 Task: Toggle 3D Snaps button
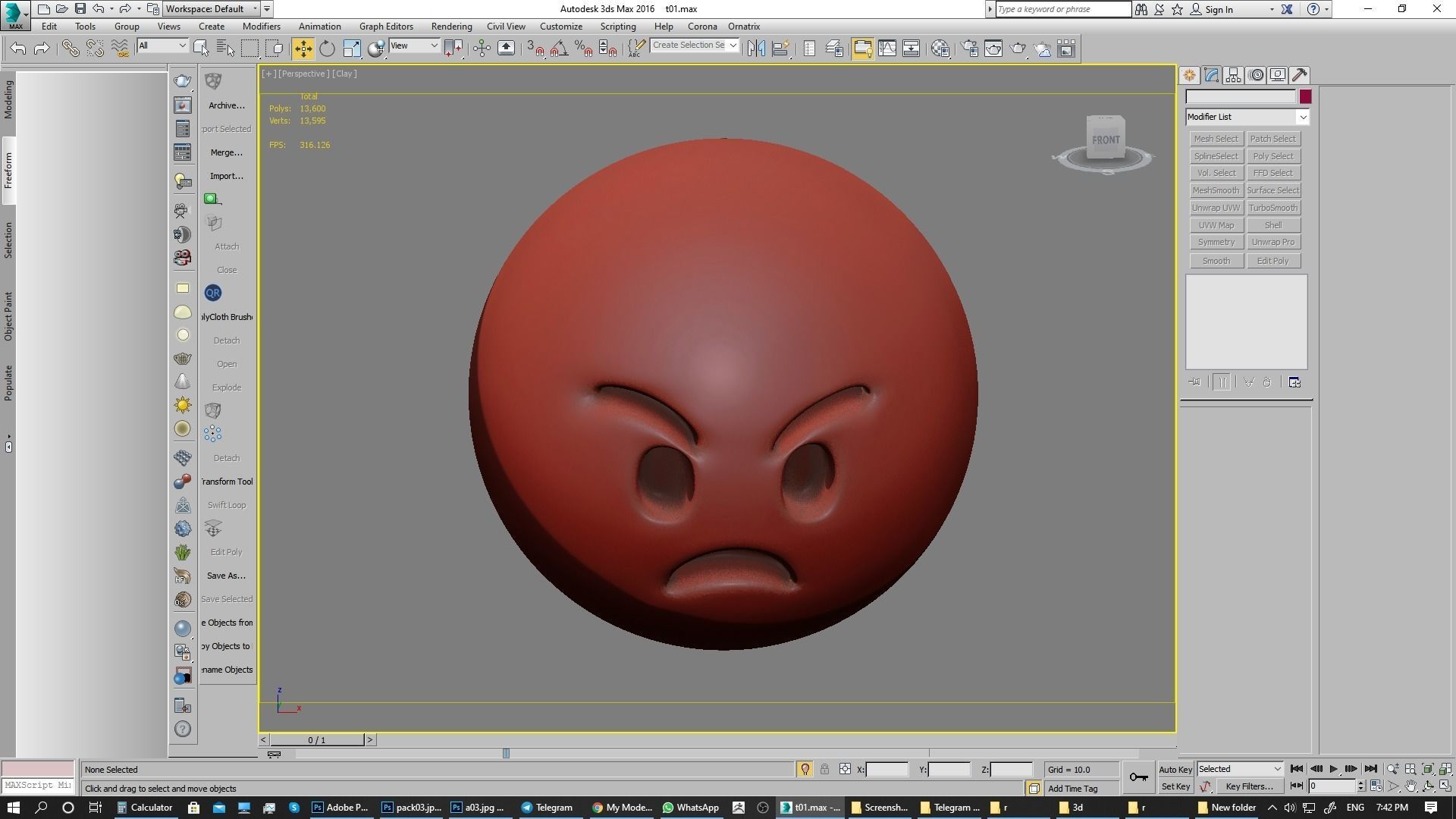click(535, 49)
